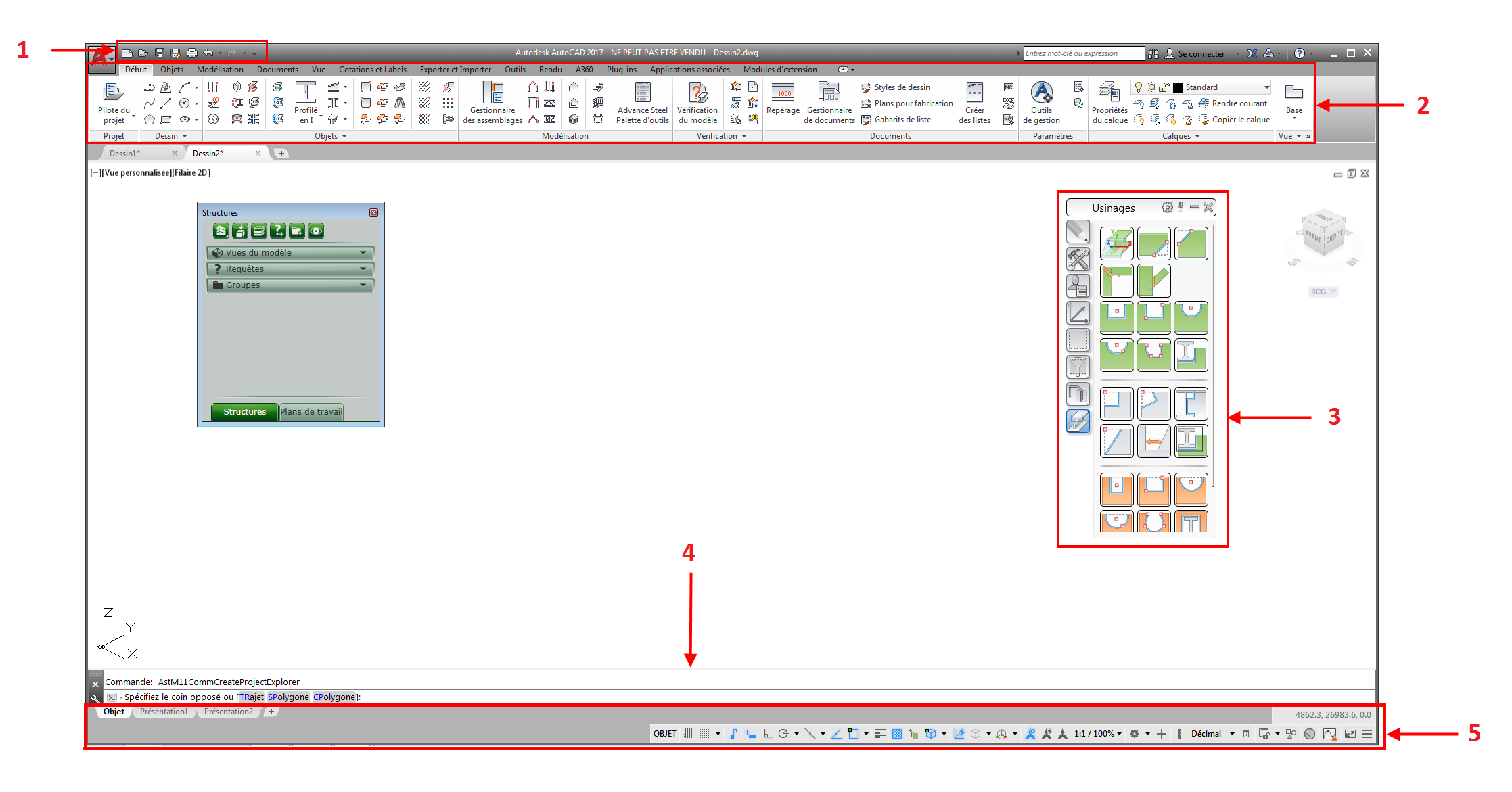Screen dimensions: 1512x792
Task: Click the Repérage numbering icon
Action: 783,93
